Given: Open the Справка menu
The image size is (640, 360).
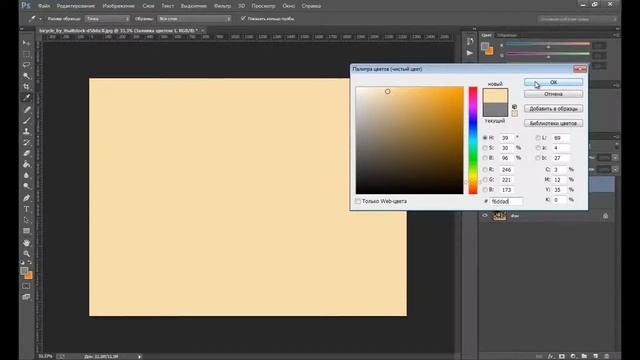Looking at the screenshot, I should click(x=311, y=6).
